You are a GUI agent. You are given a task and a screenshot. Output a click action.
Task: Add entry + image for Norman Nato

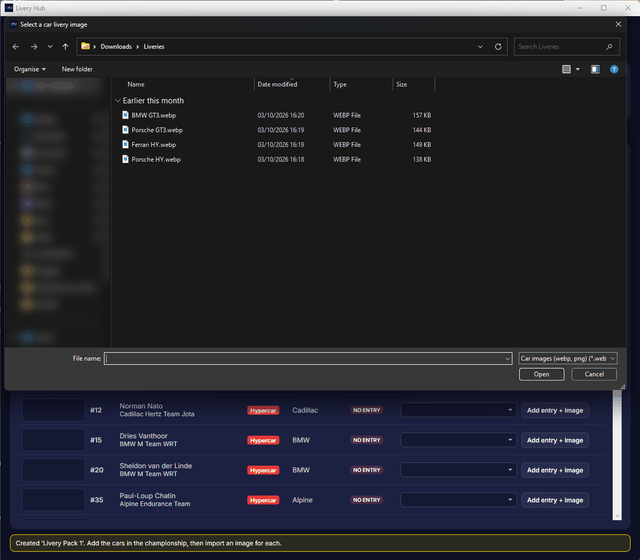click(x=555, y=411)
